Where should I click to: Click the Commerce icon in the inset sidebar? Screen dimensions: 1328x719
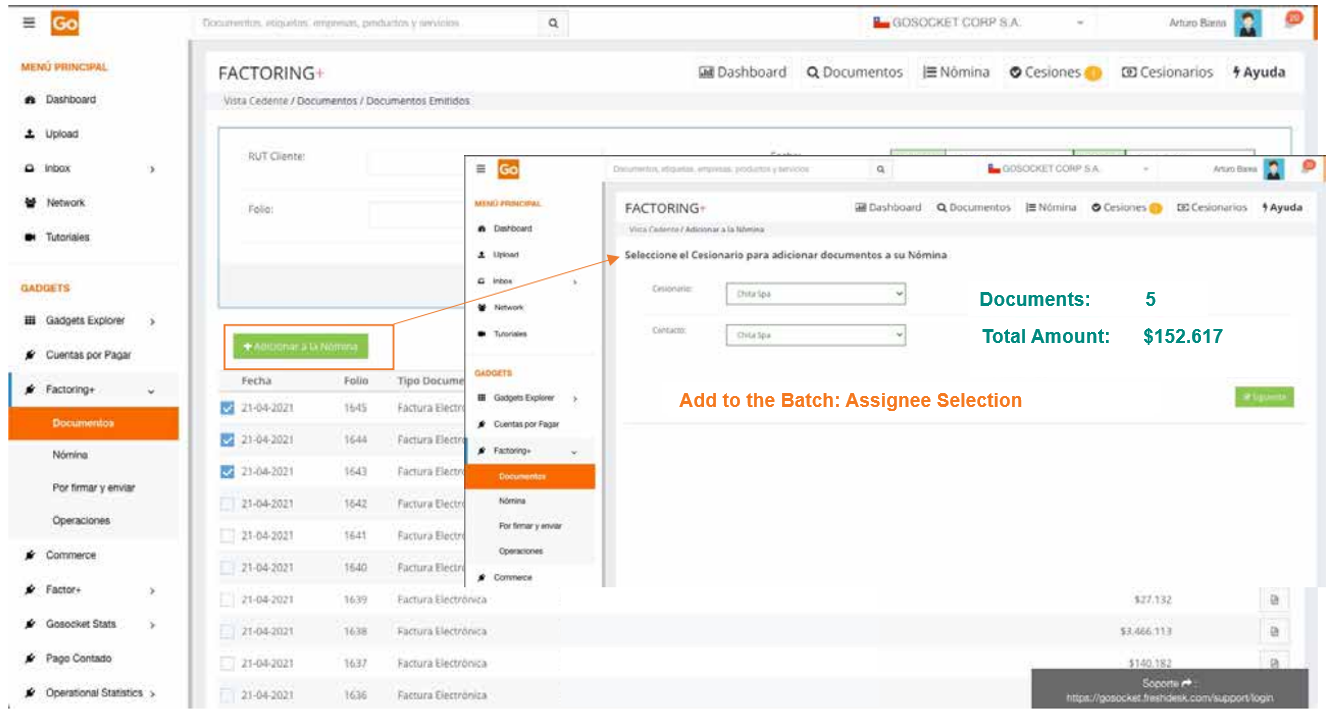pos(483,578)
